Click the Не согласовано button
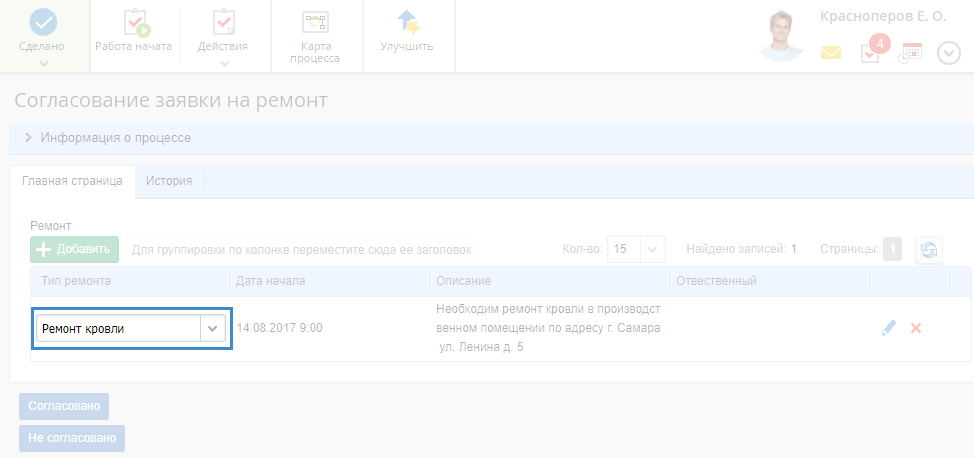This screenshot has width=974, height=458. pyautogui.click(x=72, y=438)
